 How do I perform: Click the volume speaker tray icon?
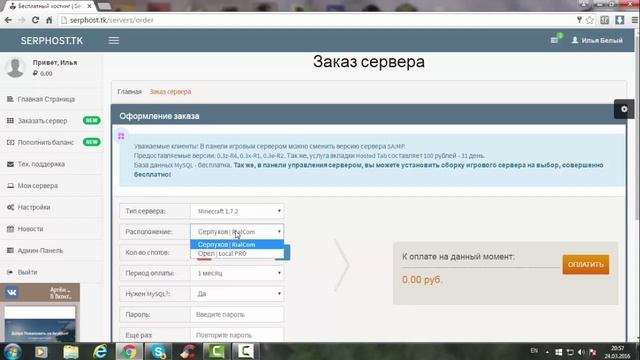pos(581,352)
